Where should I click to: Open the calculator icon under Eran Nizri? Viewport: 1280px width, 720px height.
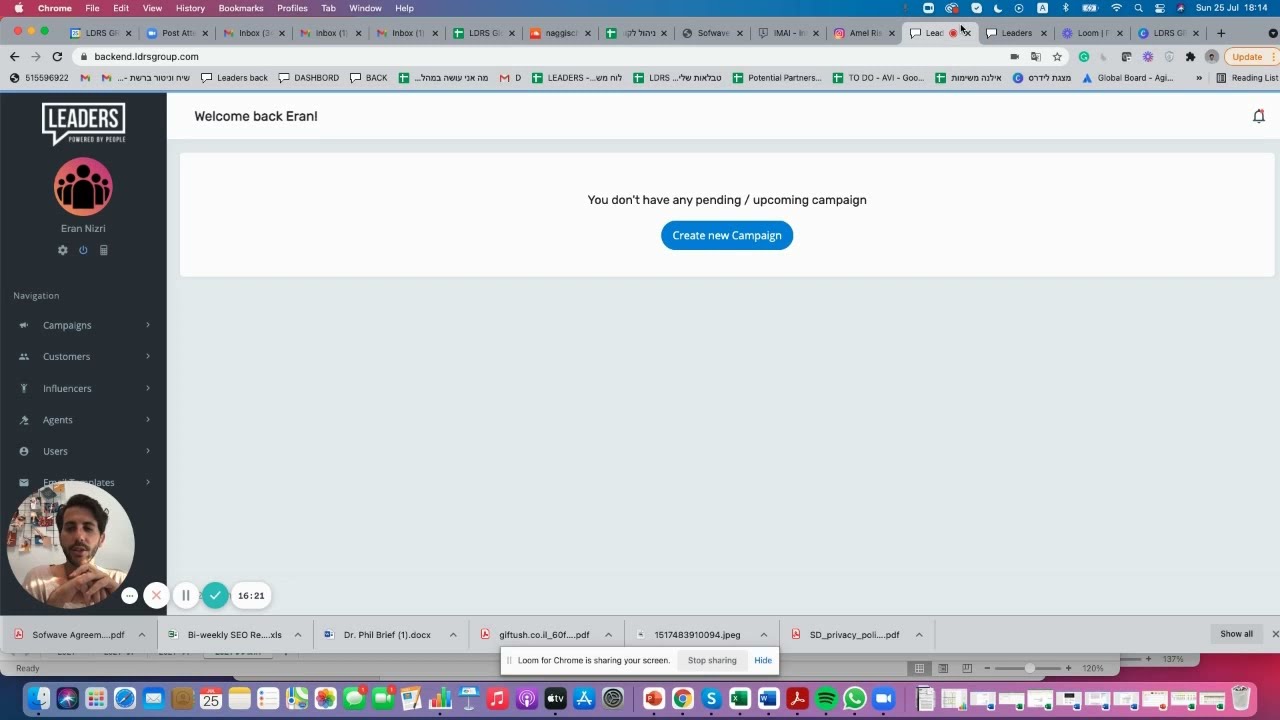(103, 250)
